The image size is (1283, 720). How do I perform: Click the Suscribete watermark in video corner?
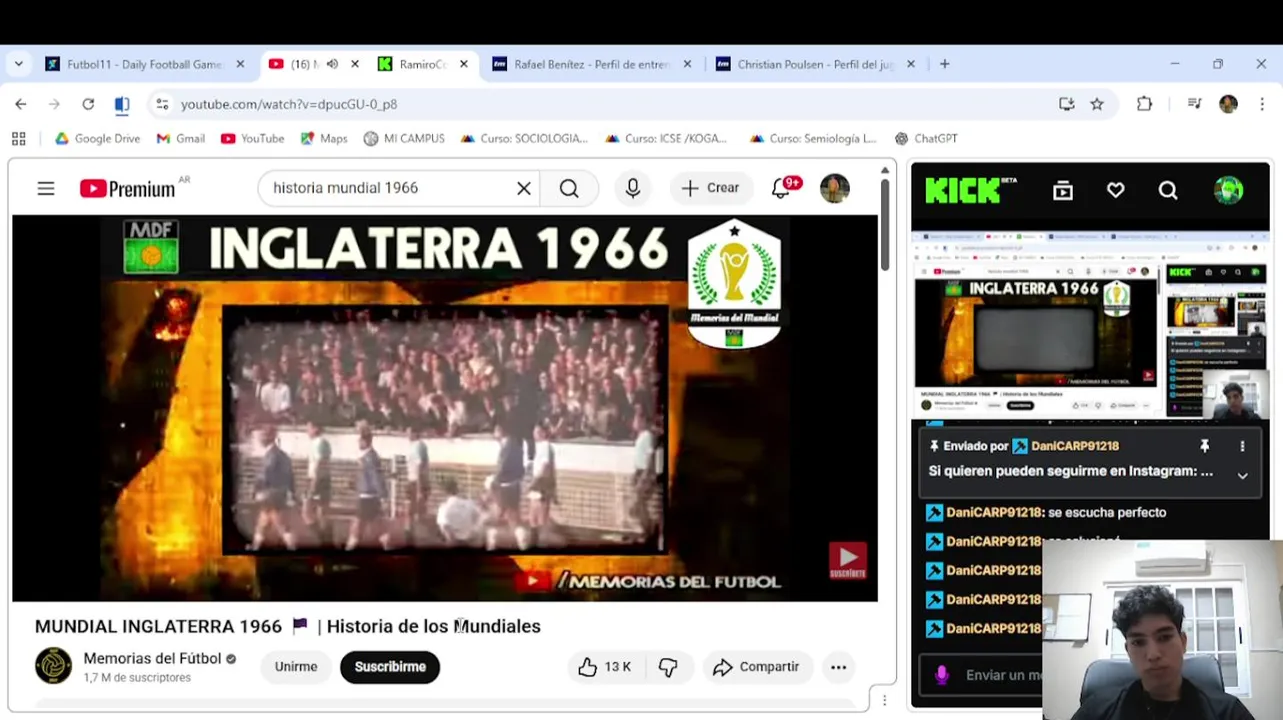coord(847,561)
